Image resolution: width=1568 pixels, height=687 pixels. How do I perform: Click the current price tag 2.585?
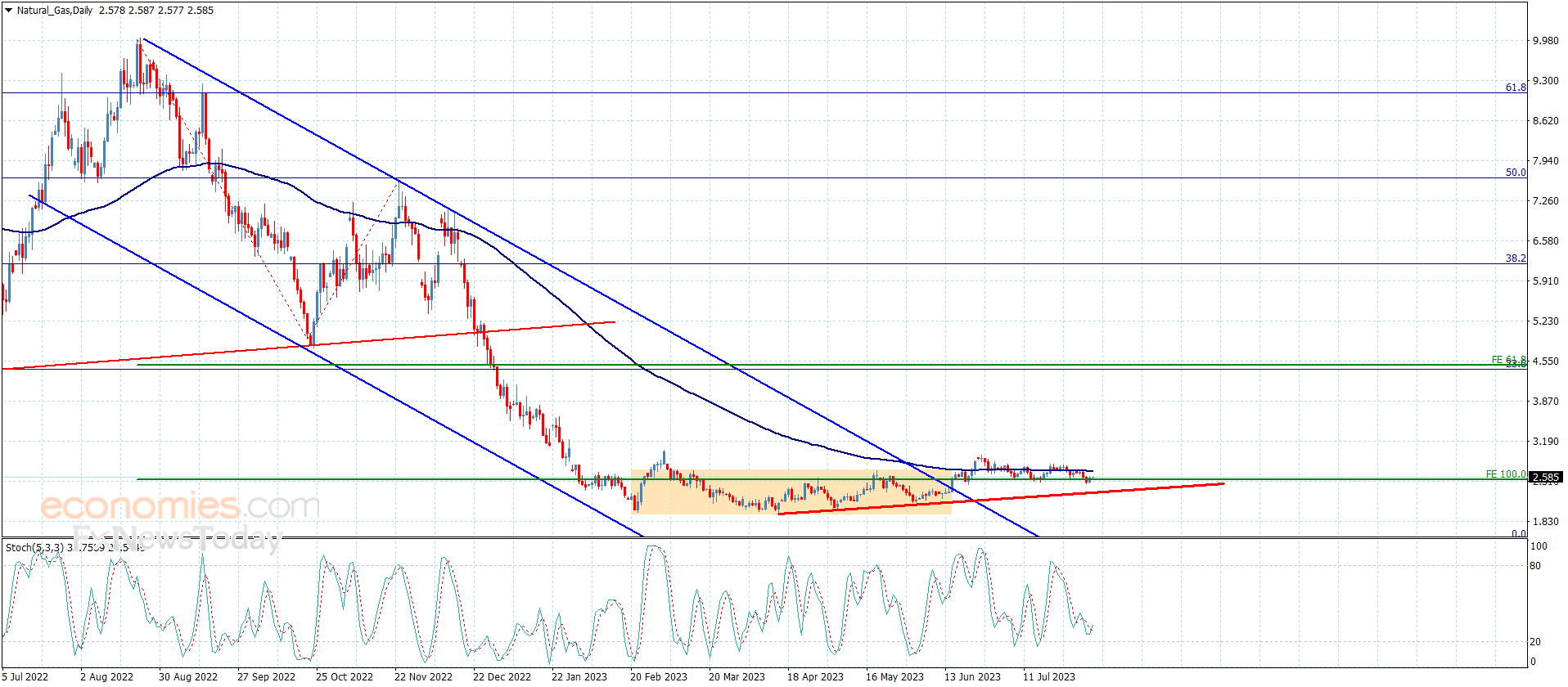coord(1547,477)
